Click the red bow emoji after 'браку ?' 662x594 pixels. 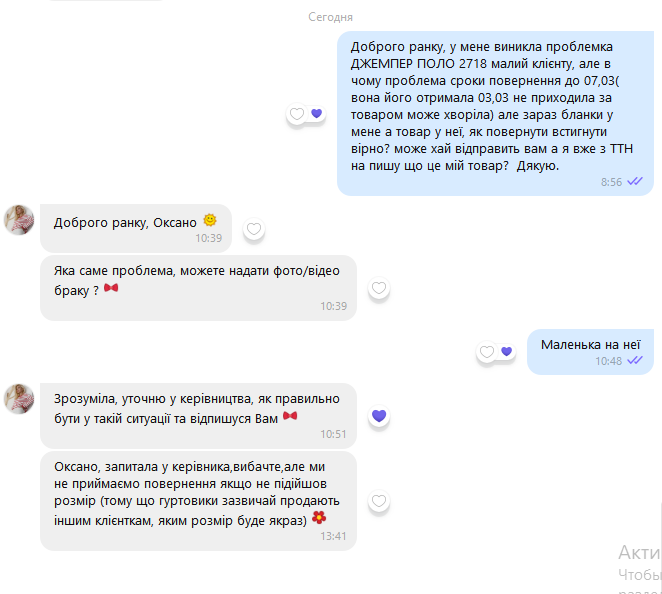(x=111, y=288)
